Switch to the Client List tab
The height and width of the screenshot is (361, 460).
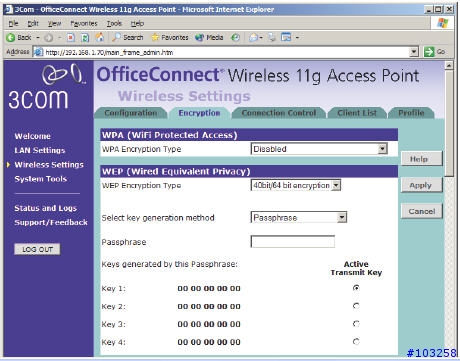point(357,113)
